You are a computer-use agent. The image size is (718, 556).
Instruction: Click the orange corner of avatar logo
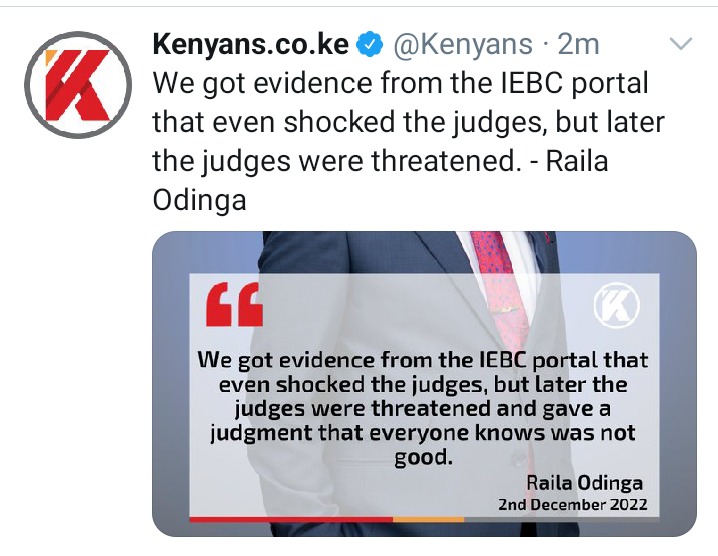pos(51,57)
